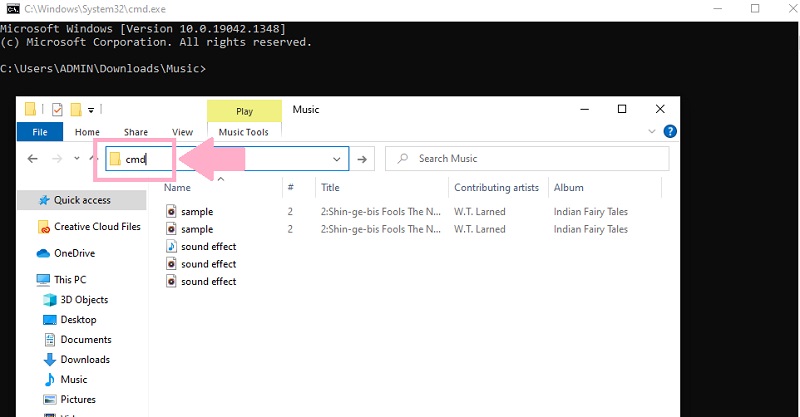The height and width of the screenshot is (417, 800).
Task: Click the Go-to arrow beside address bar
Action: pos(363,159)
